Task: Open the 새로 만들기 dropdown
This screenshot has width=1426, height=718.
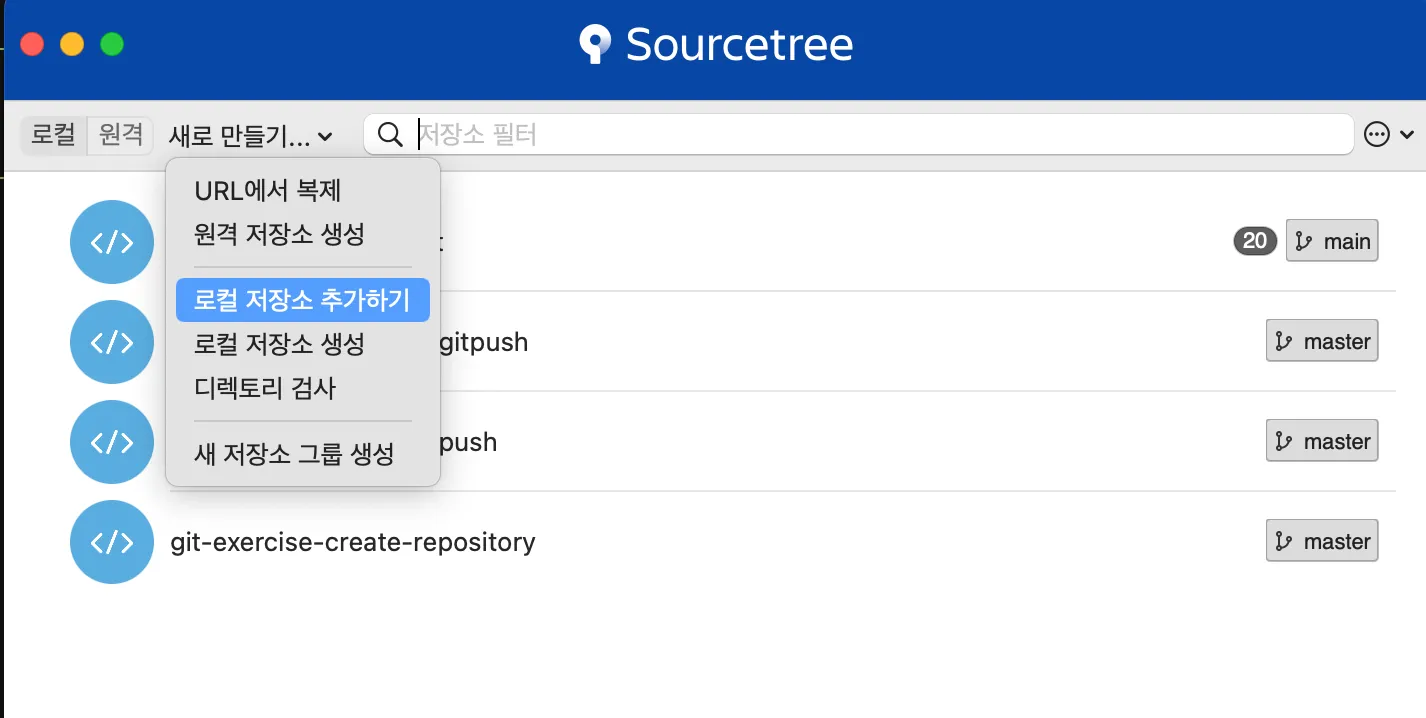Action: [x=250, y=135]
